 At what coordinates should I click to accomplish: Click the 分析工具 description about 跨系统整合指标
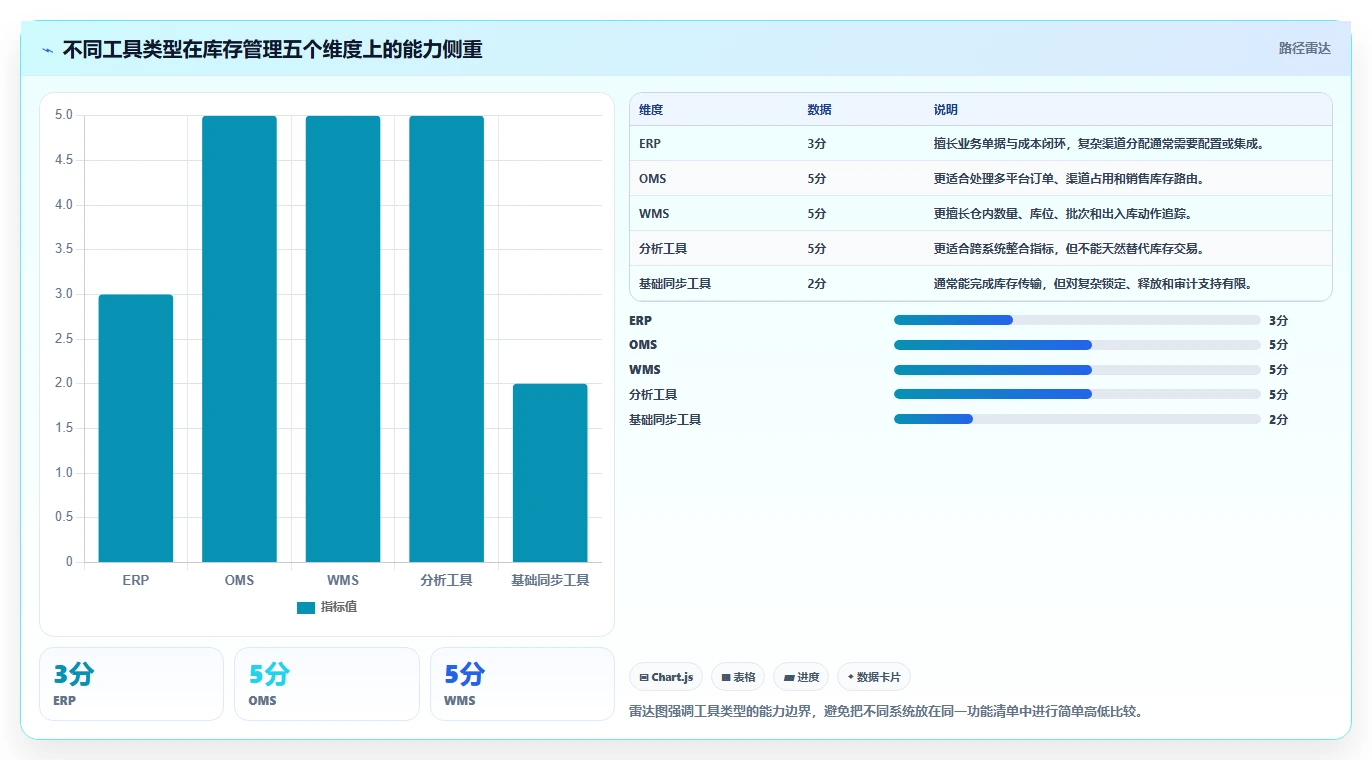1069,248
